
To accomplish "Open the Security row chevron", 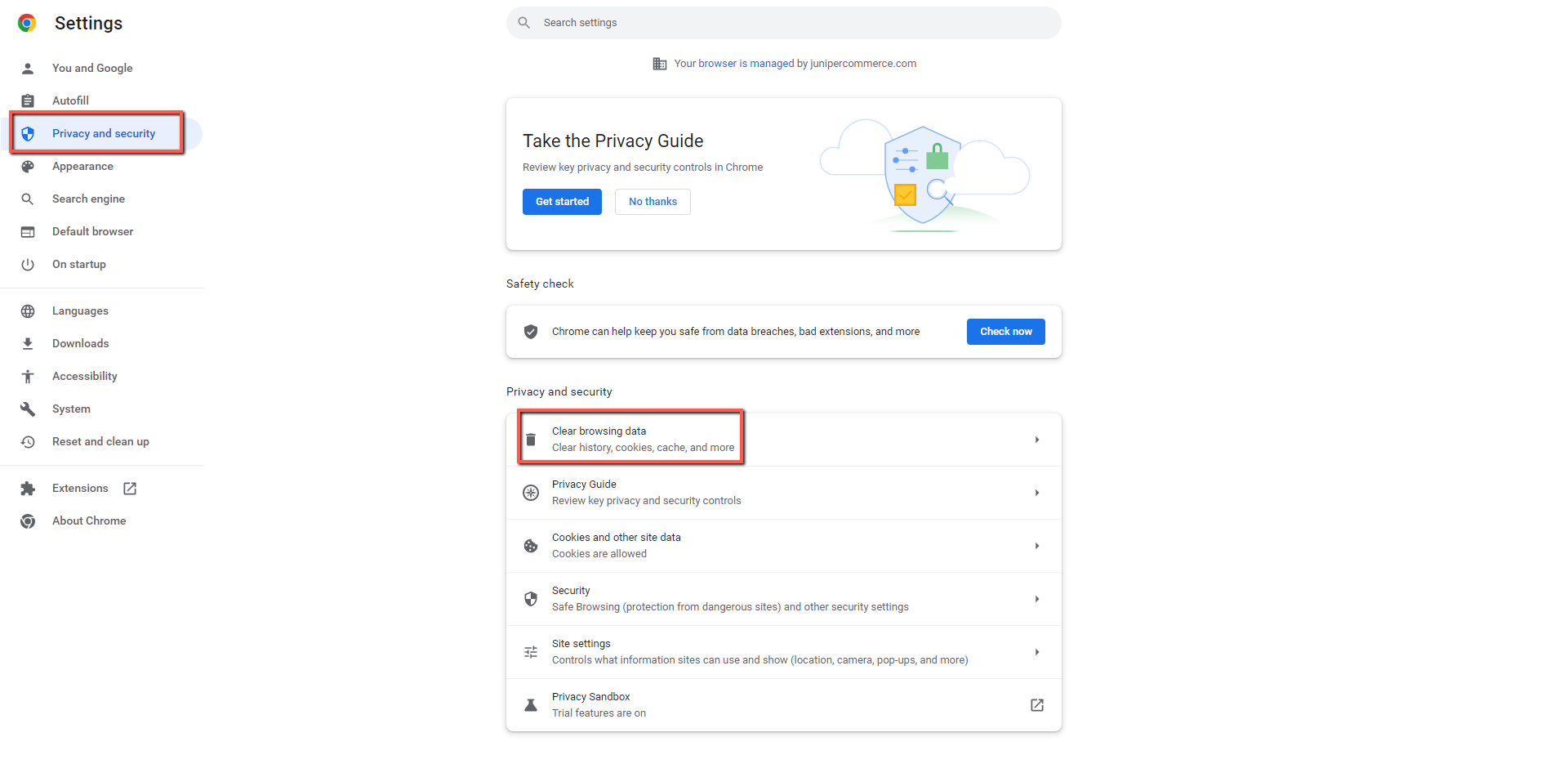I will click(x=1036, y=599).
